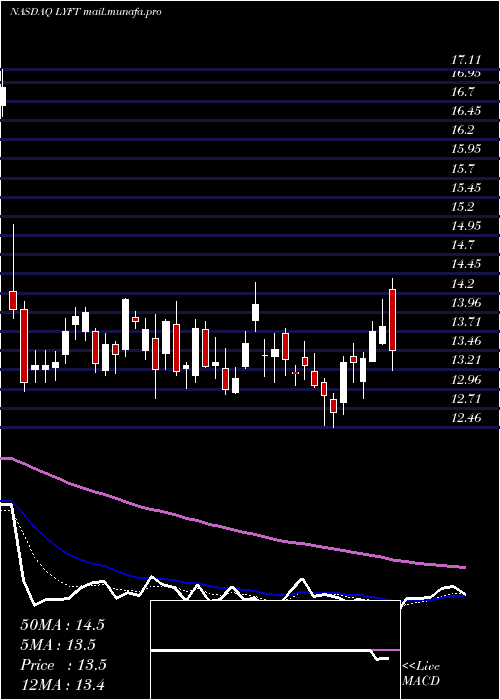500x700 pixels.
Task: Select the 15.2 price axis label
Action: pyautogui.click(x=462, y=207)
